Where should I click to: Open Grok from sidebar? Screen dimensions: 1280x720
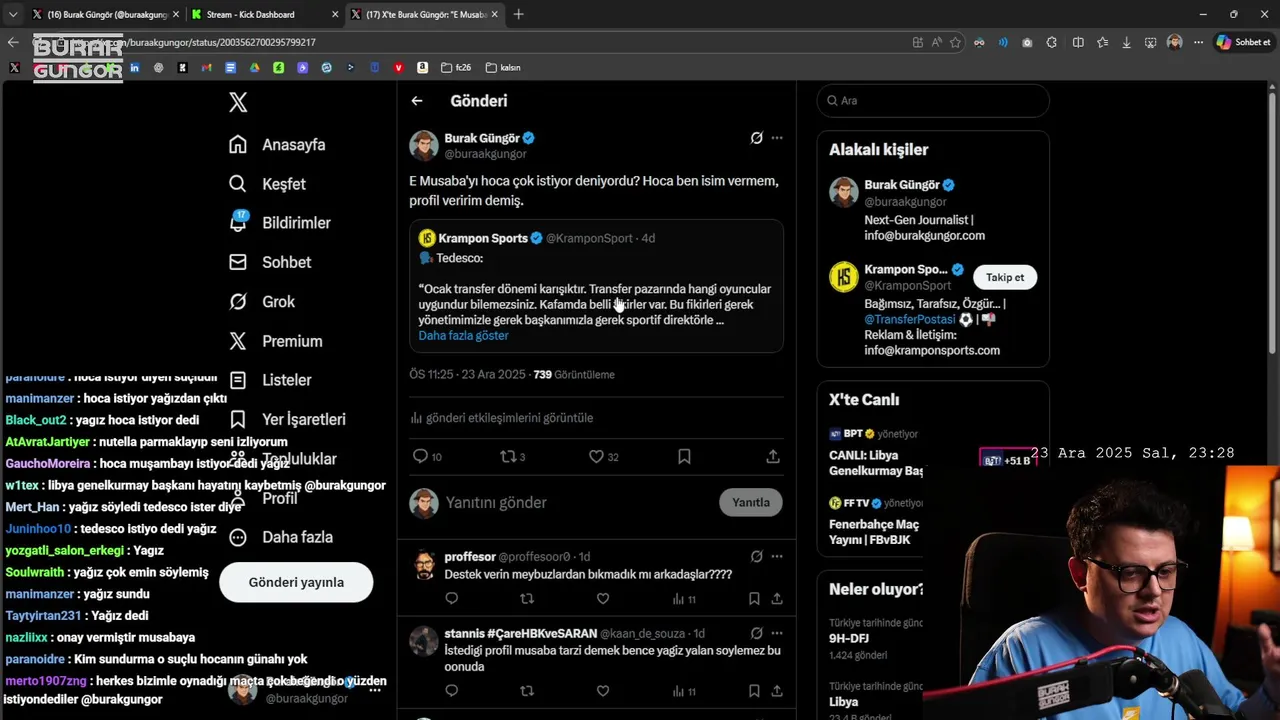[262, 301]
